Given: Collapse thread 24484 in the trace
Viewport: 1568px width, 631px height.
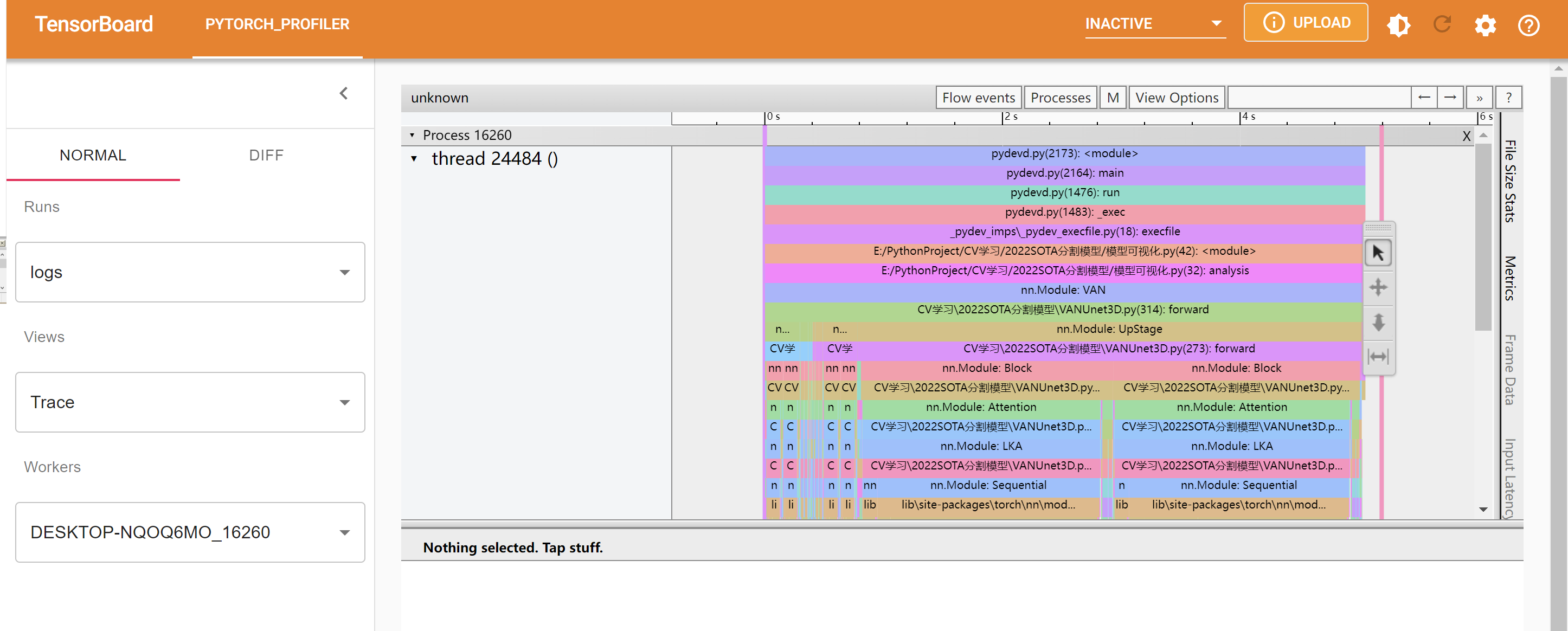Looking at the screenshot, I should point(415,159).
